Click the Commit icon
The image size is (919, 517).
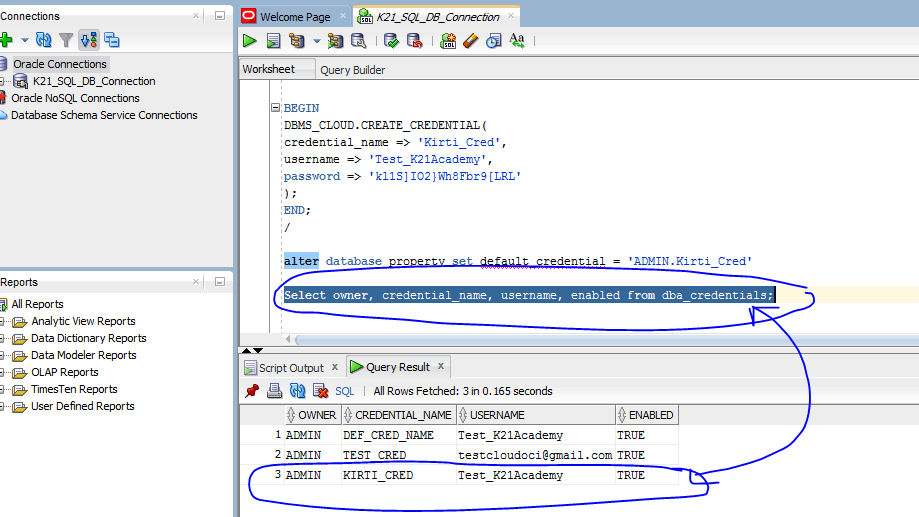click(391, 40)
